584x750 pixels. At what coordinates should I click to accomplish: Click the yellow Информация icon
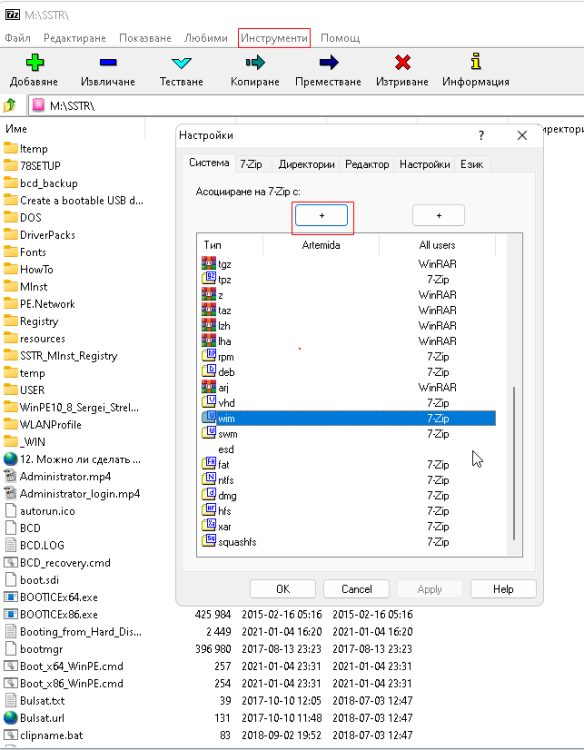tap(475, 62)
